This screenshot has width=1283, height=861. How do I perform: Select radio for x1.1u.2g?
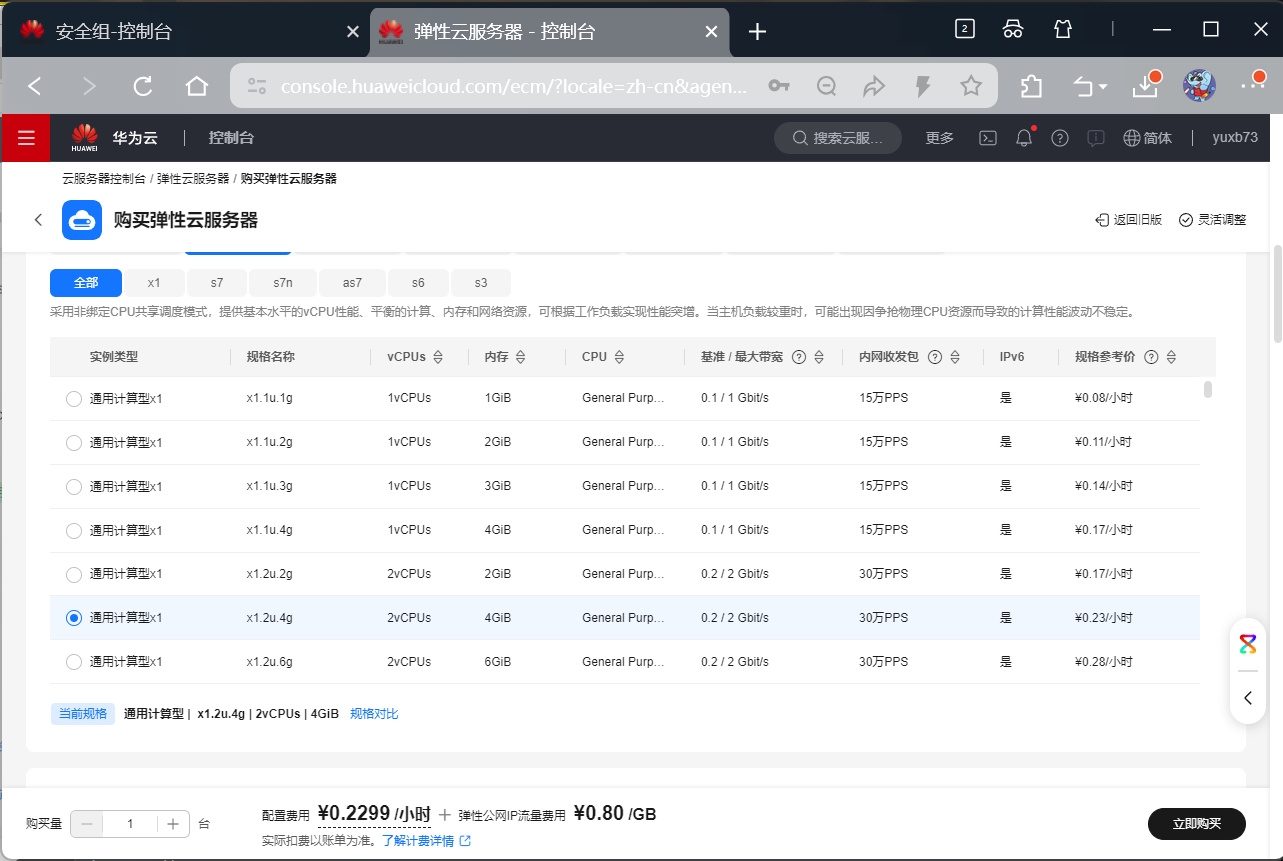click(73, 442)
